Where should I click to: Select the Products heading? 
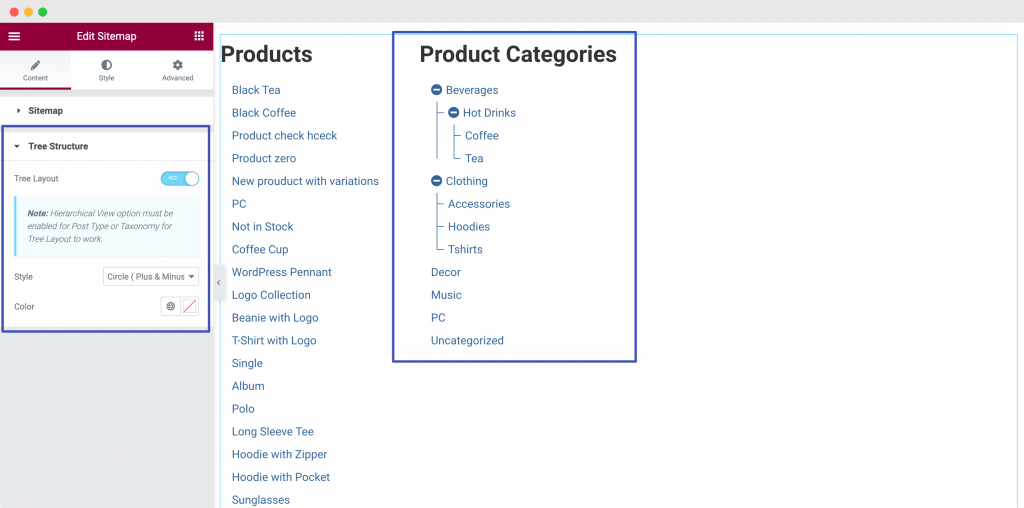[266, 54]
